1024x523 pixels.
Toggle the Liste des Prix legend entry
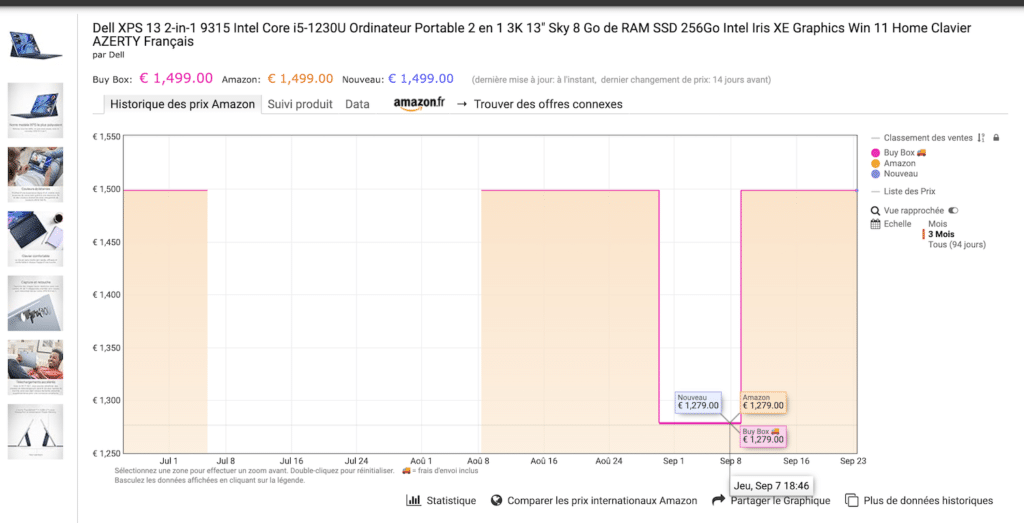click(x=909, y=191)
